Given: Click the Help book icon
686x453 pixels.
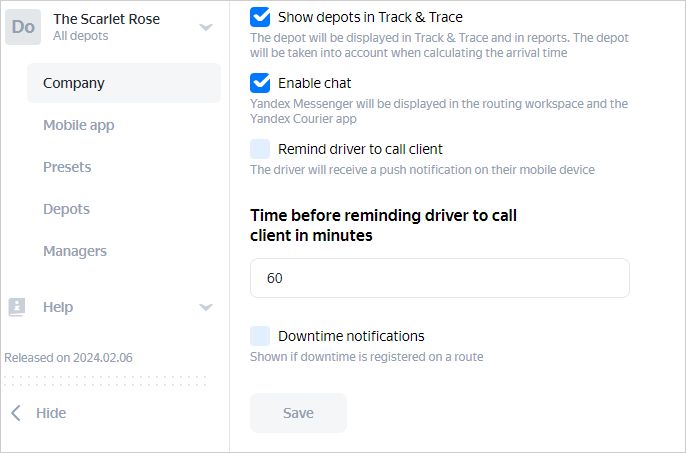Looking at the screenshot, I should (16, 307).
